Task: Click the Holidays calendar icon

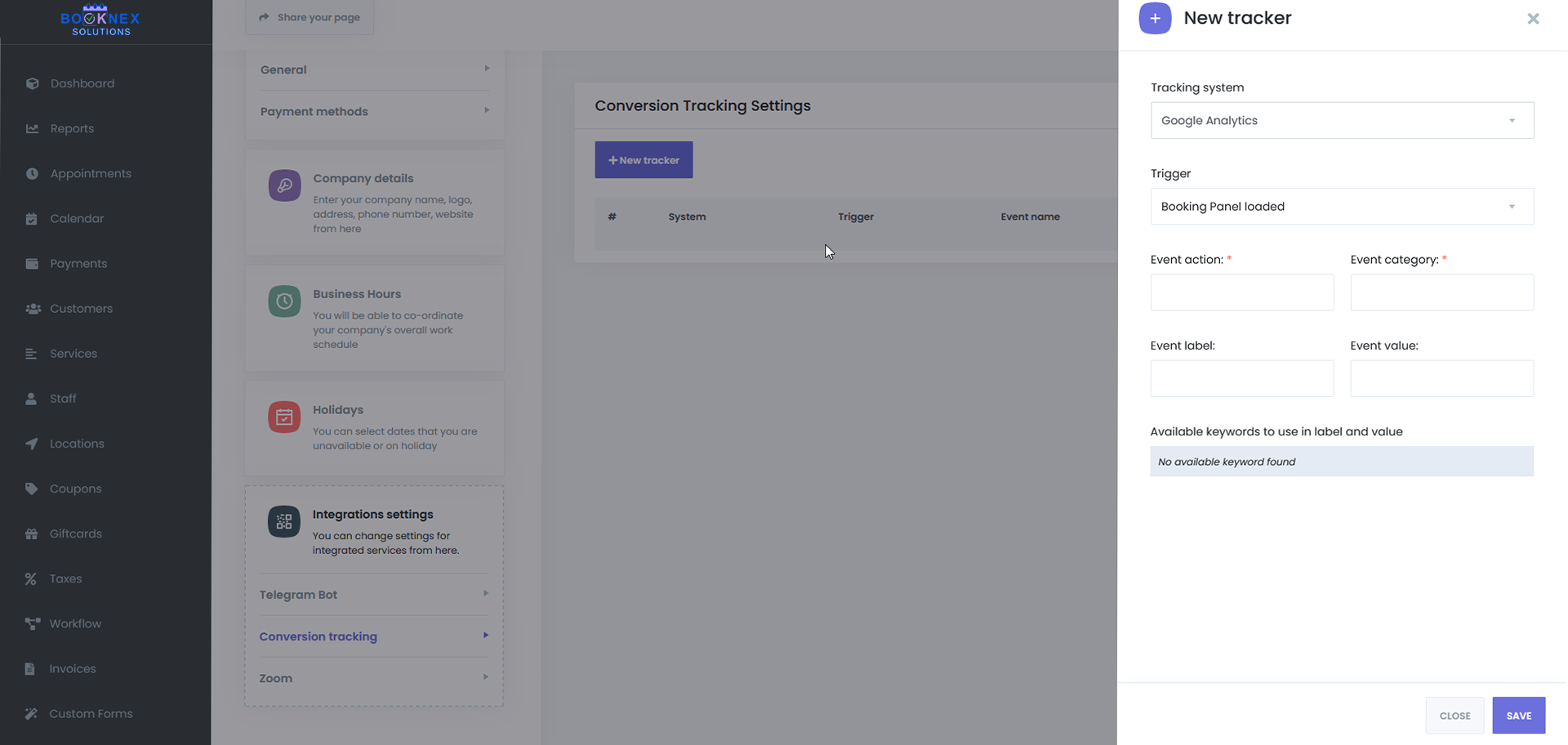Action: click(x=283, y=417)
